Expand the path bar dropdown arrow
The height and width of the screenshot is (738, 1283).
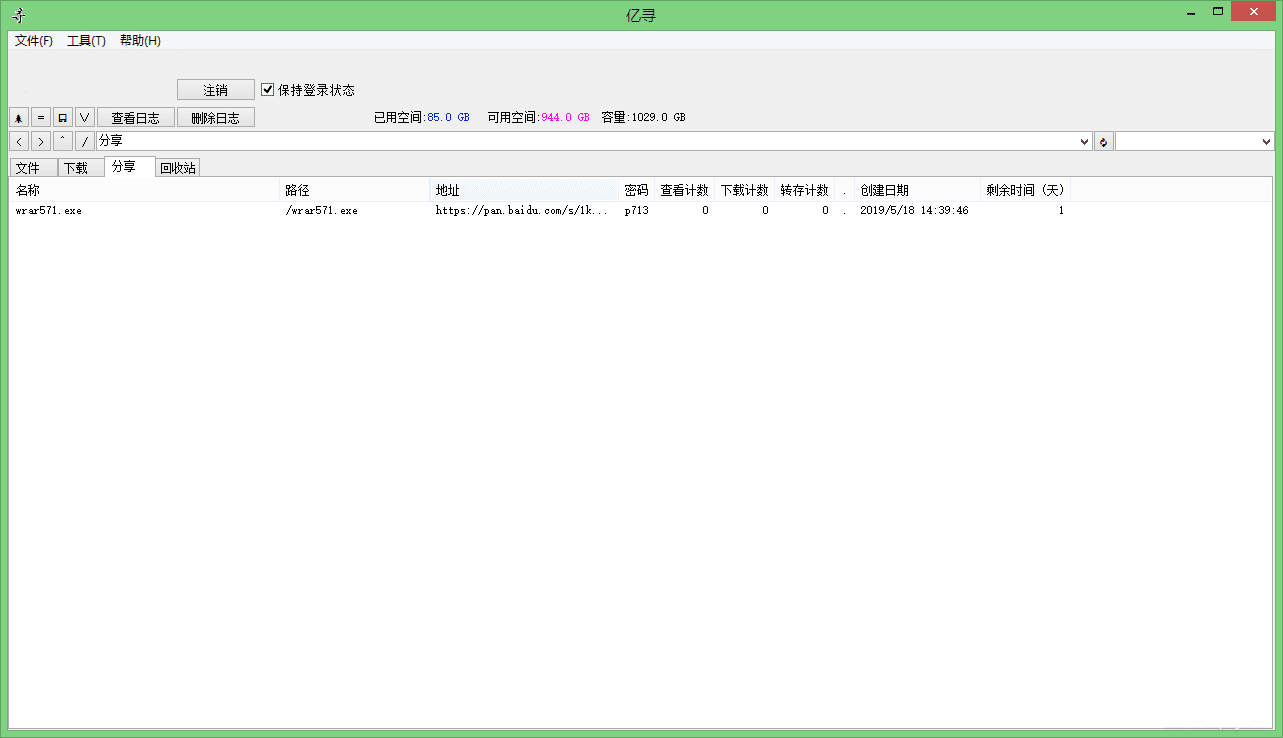(x=1085, y=142)
